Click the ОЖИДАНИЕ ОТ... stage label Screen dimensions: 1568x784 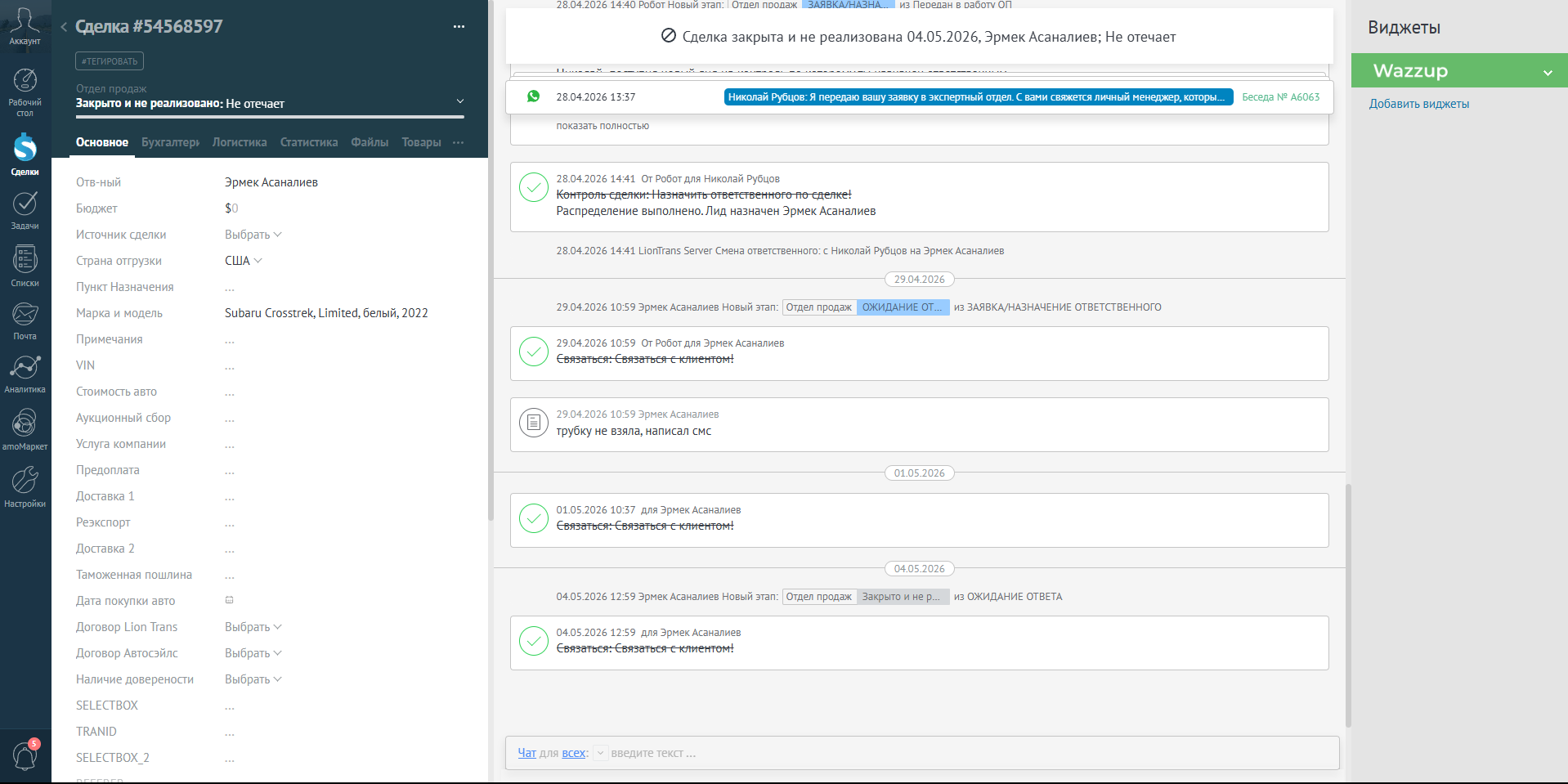click(903, 307)
